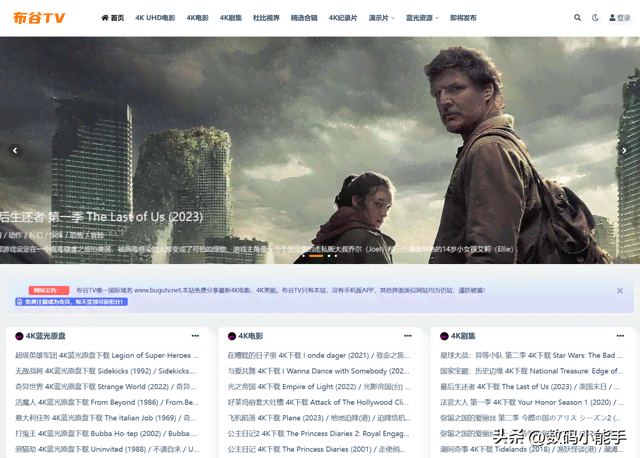Screen dimensions: 640x458
Task: Open Attack of The Hollywood link
Action: point(318,402)
